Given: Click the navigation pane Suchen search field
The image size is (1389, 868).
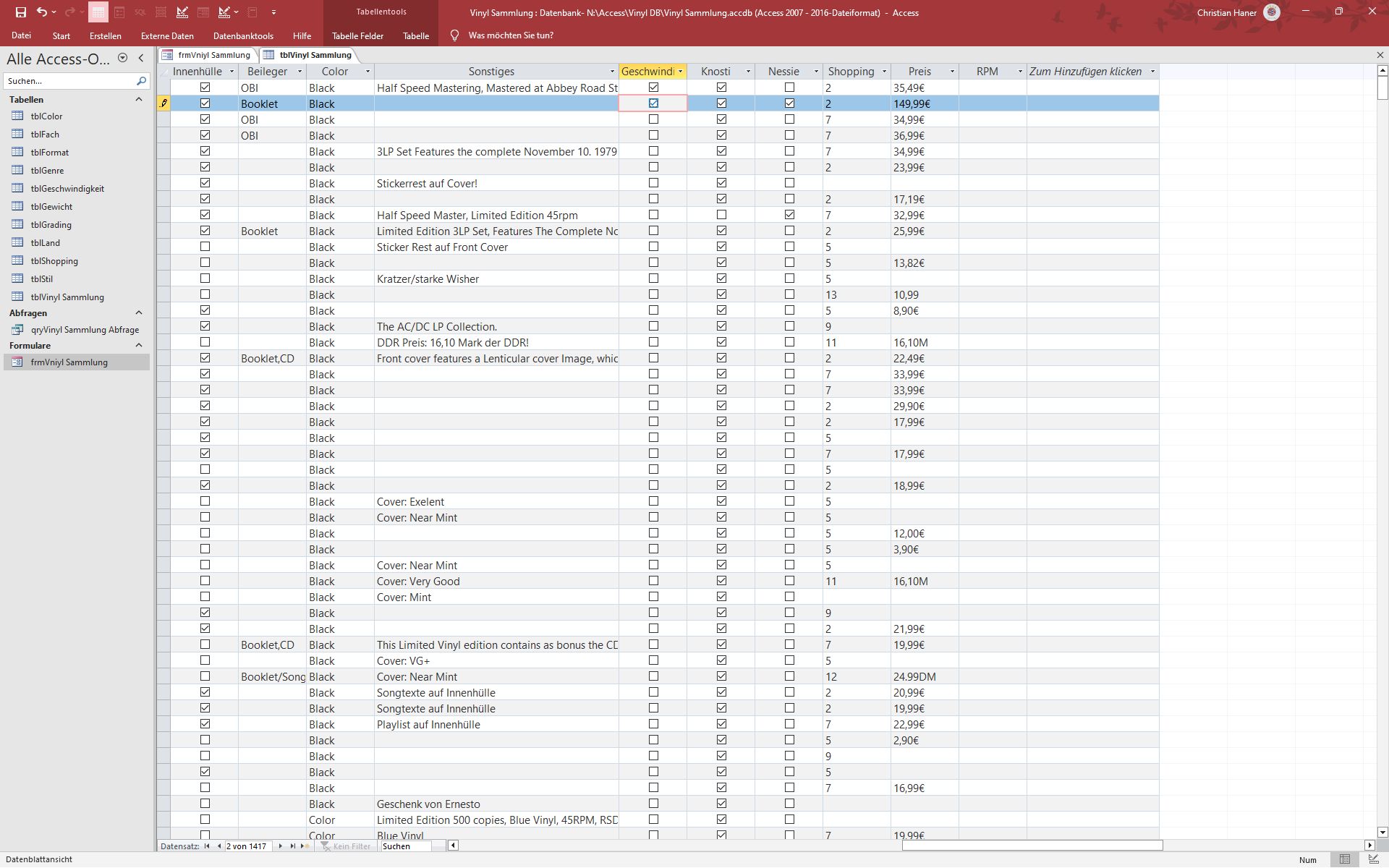Looking at the screenshot, I should tap(69, 81).
